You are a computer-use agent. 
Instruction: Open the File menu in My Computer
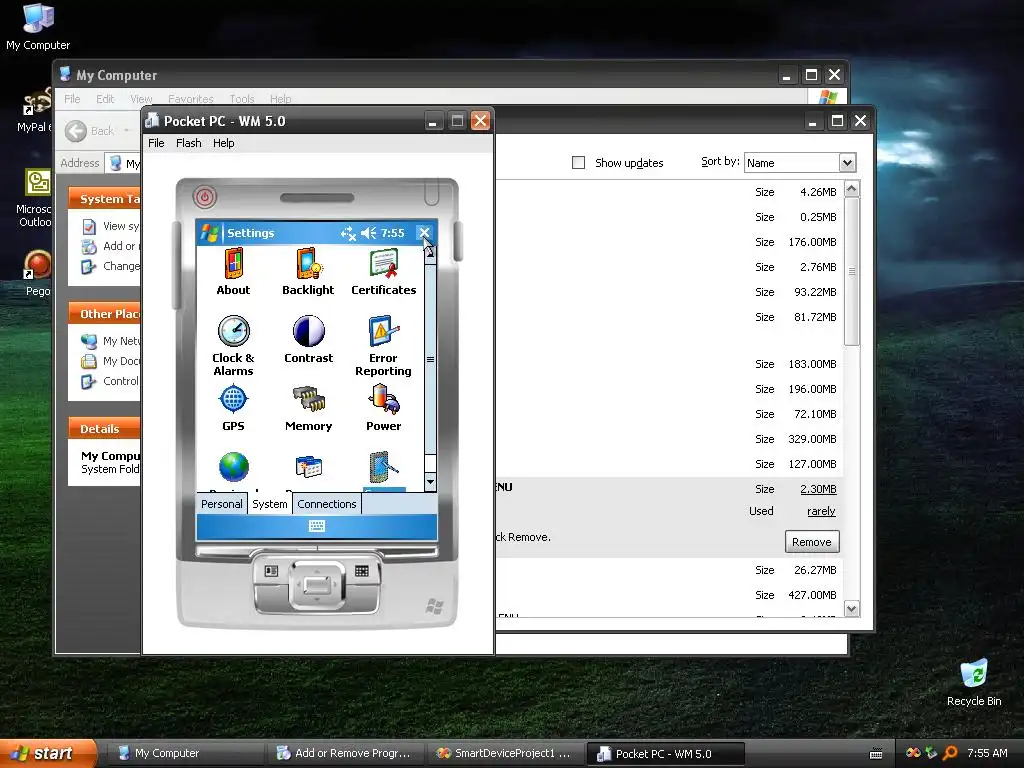[x=72, y=99]
